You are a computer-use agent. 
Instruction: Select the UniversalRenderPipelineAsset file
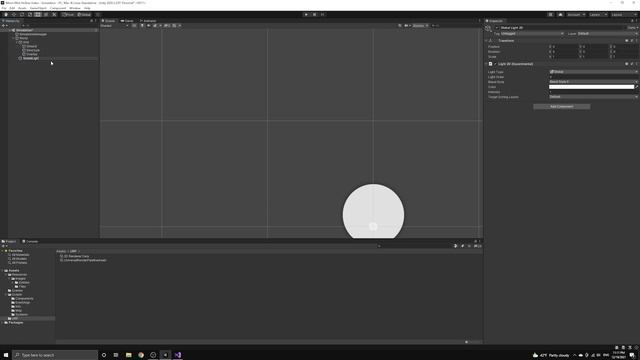tap(83, 260)
